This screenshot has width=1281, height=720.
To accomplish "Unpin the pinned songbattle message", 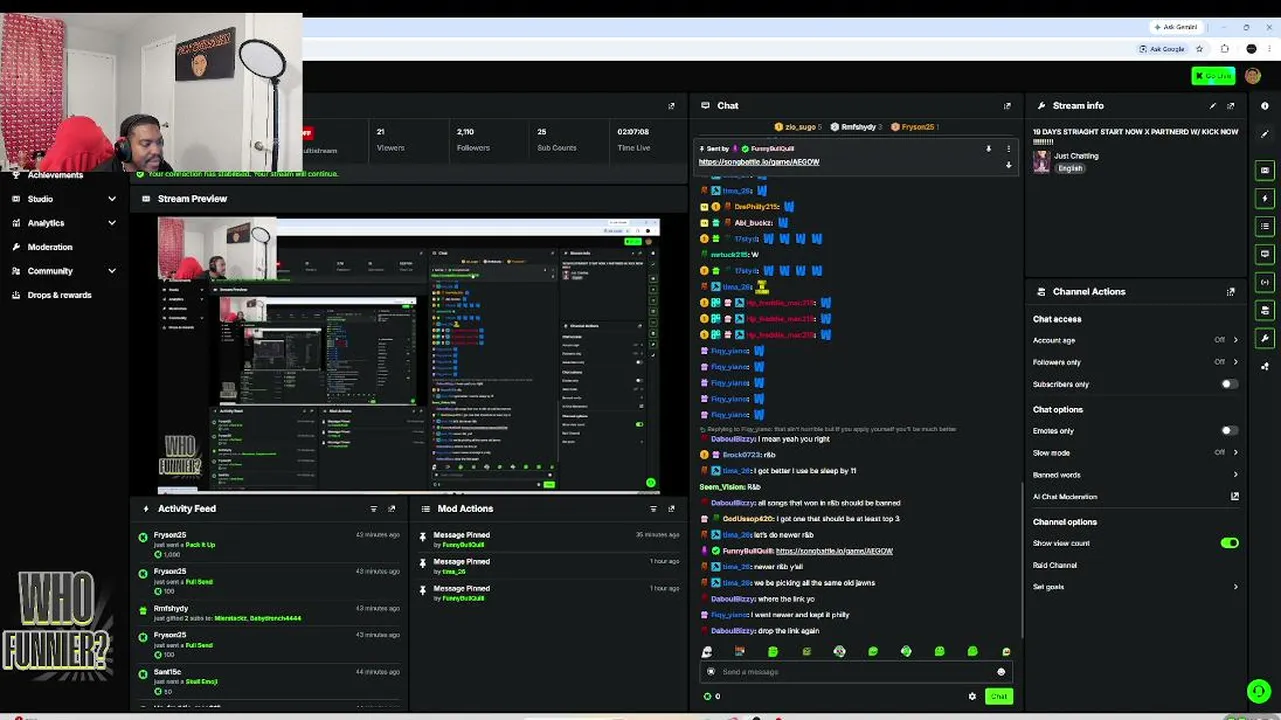I will coord(988,149).
